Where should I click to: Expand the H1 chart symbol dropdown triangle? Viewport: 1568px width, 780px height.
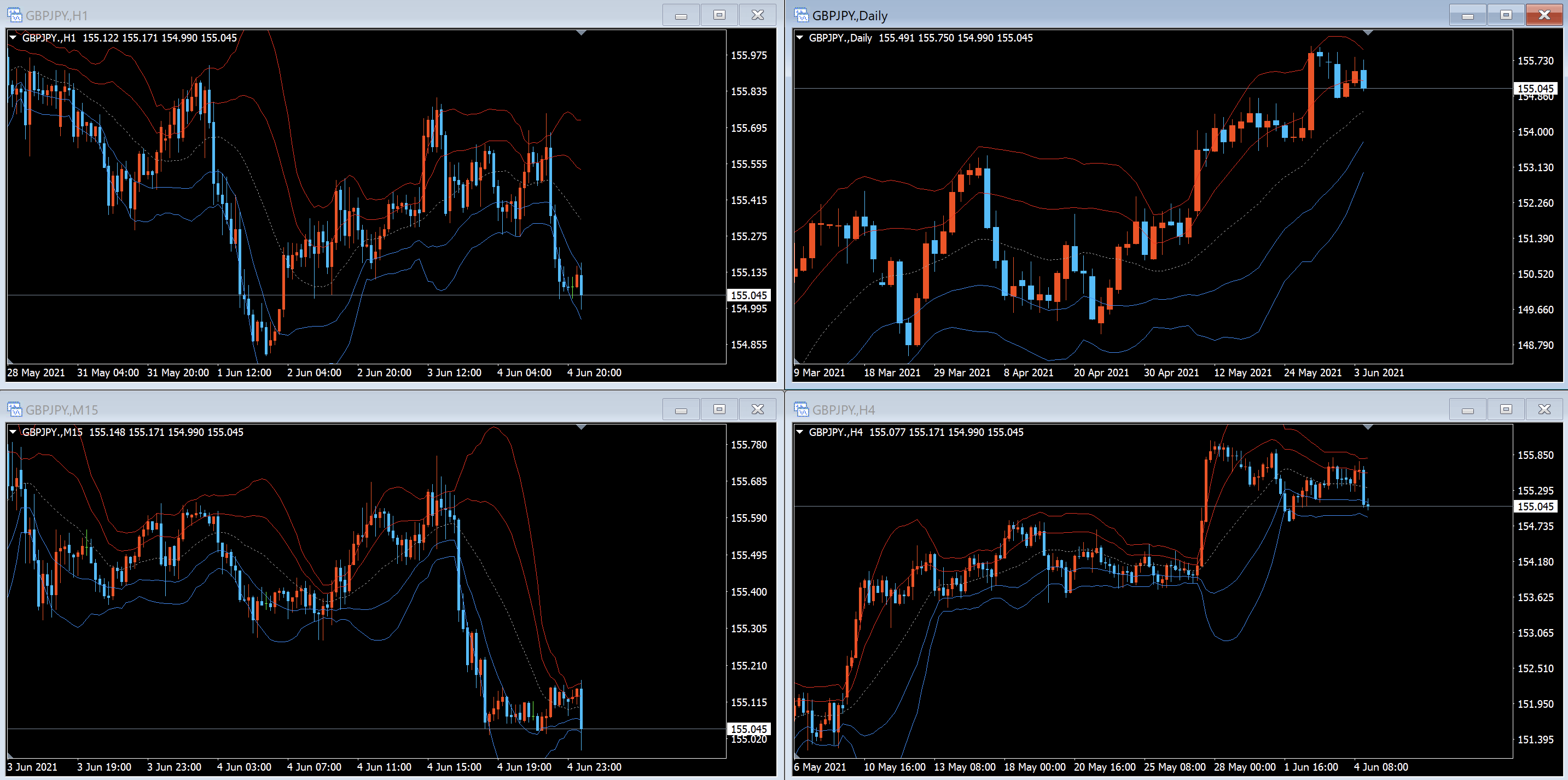[13, 38]
